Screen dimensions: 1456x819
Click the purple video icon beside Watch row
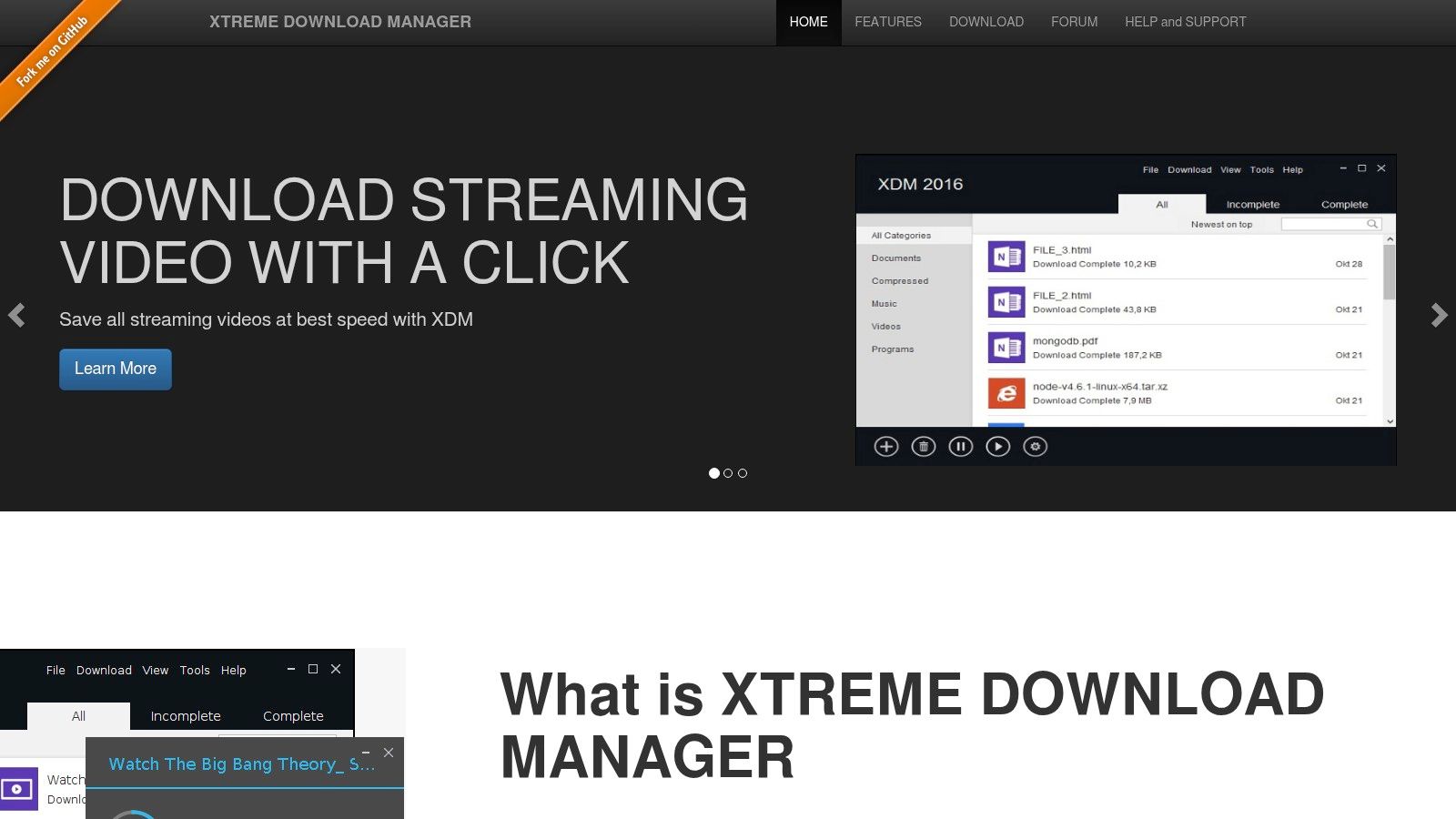pos(17,789)
